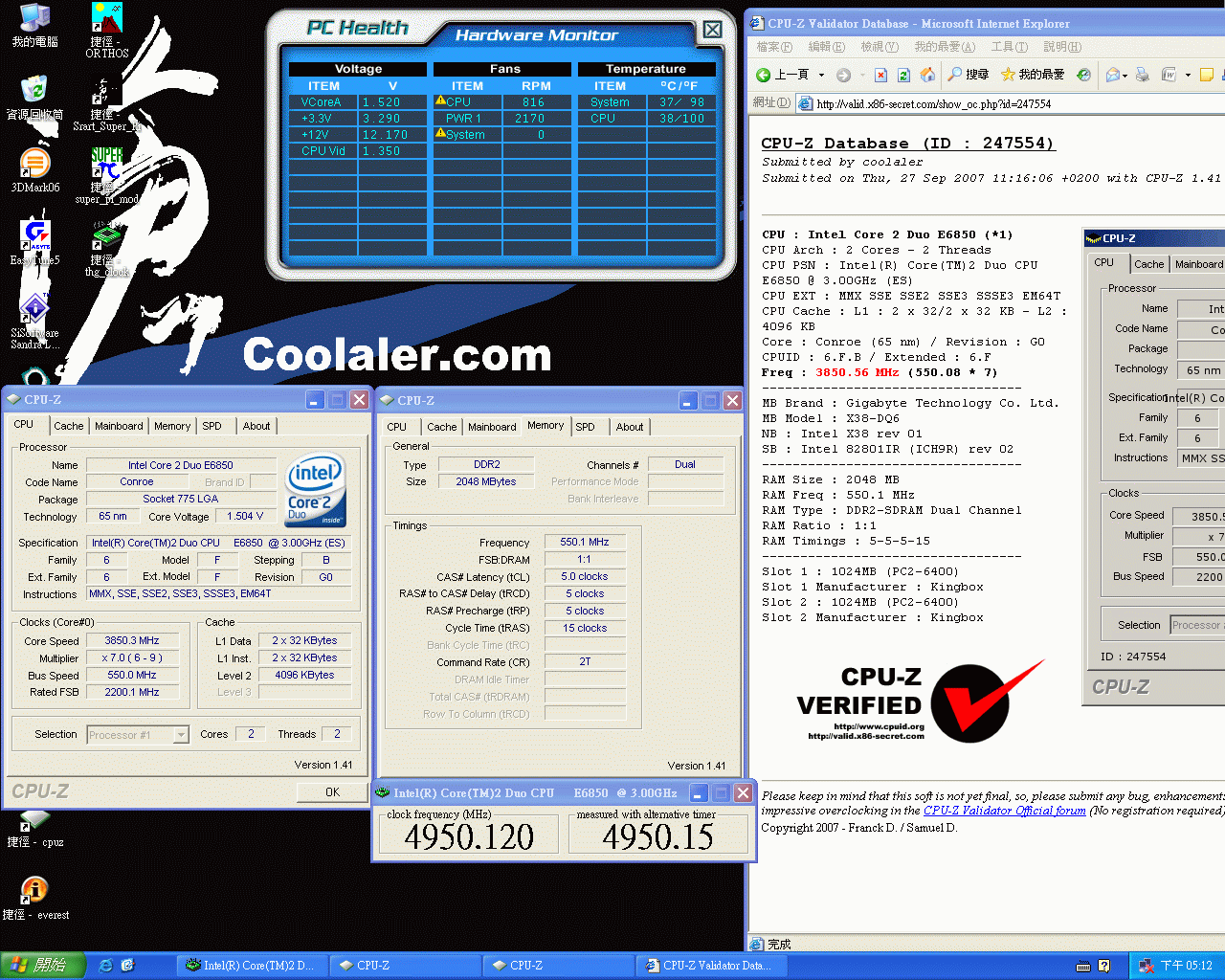Image resolution: width=1225 pixels, height=980 pixels.
Task: Open the thg_clock desktop shortcut
Action: tap(107, 249)
